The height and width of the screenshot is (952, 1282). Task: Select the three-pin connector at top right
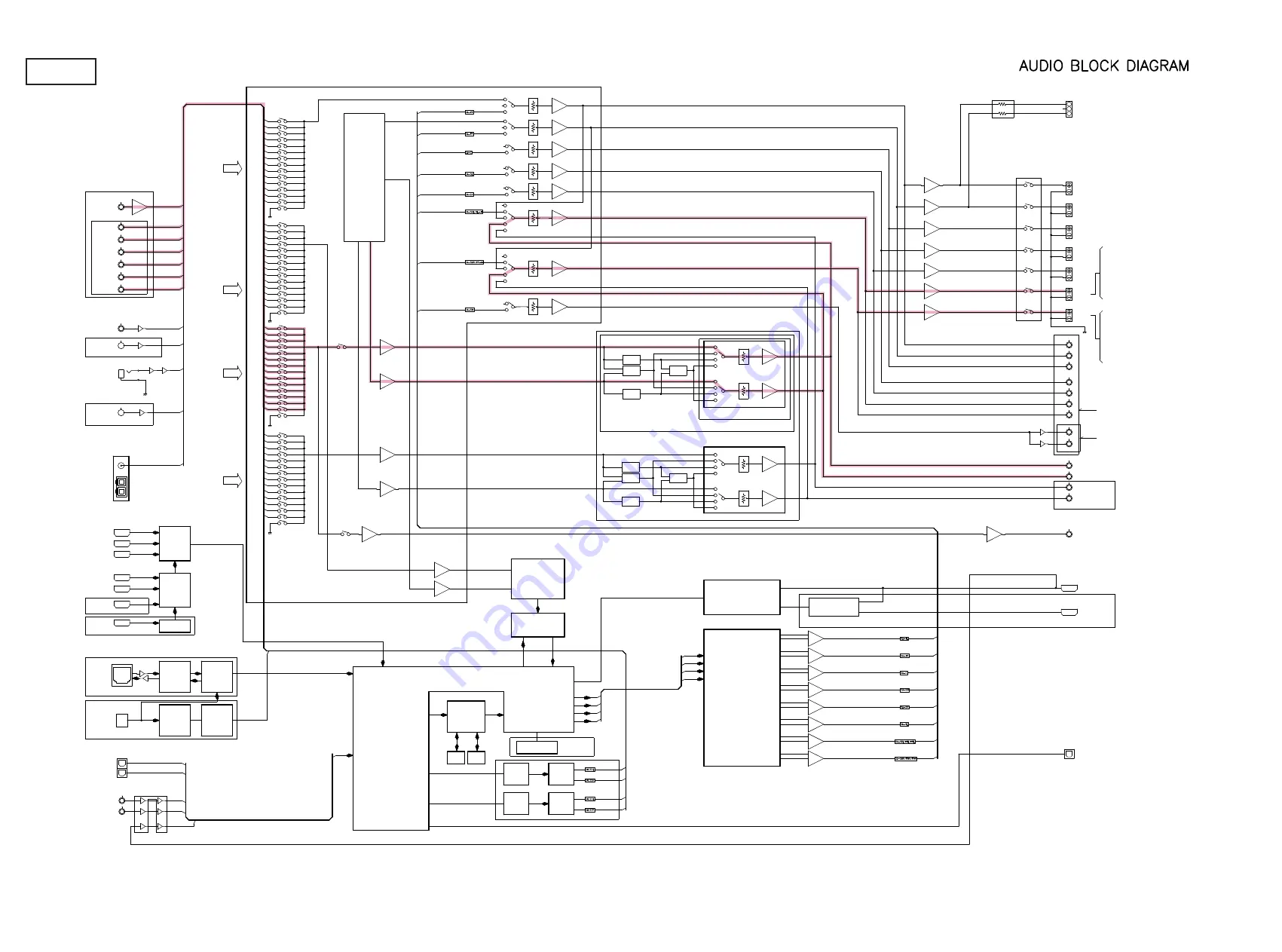pyautogui.click(x=1069, y=109)
